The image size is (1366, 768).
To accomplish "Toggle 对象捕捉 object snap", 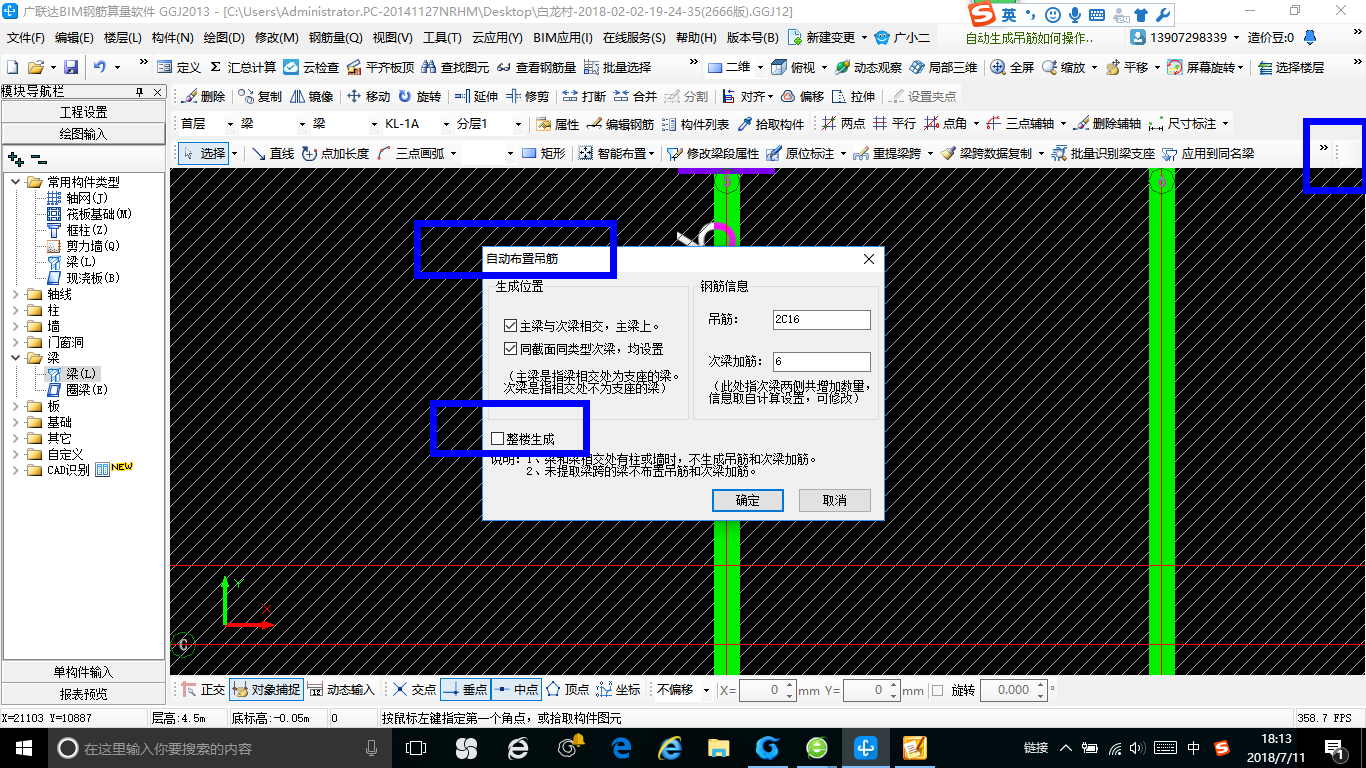I will point(266,690).
